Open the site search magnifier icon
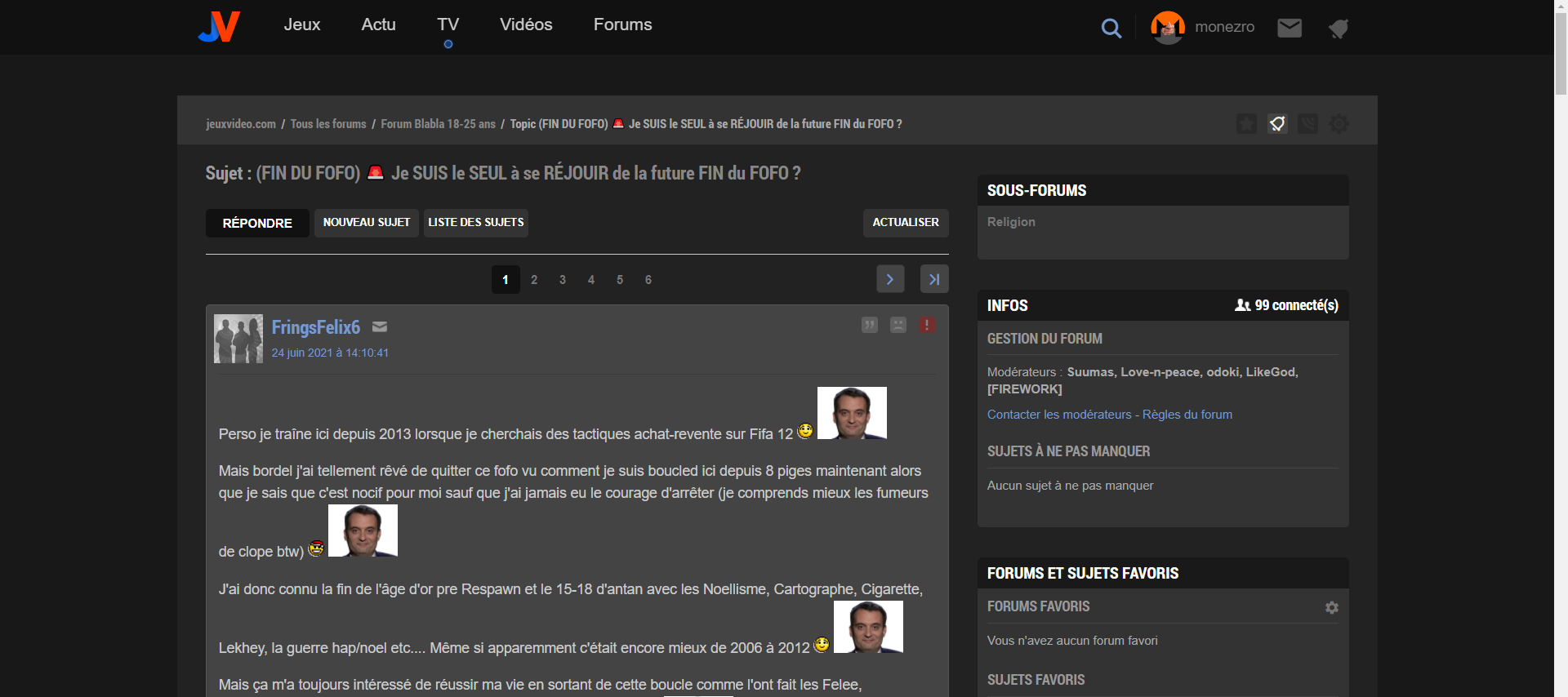This screenshot has height=697, width=1568. (x=1111, y=29)
